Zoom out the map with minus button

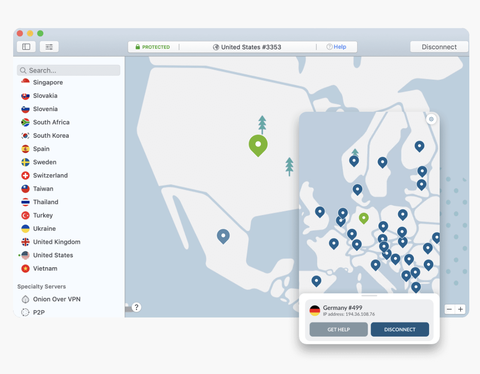[x=449, y=309]
